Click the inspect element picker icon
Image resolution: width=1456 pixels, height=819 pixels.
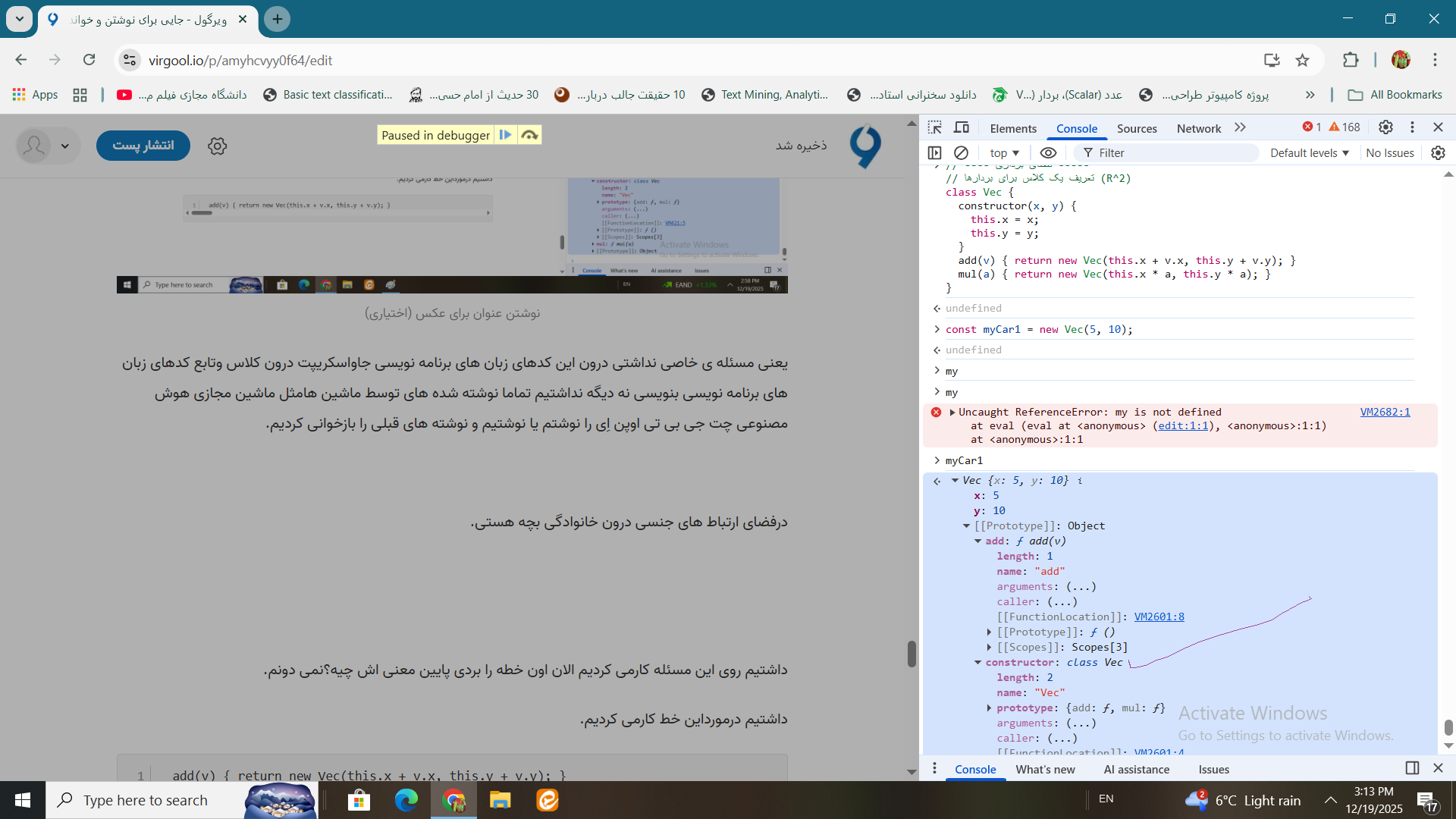tap(935, 127)
